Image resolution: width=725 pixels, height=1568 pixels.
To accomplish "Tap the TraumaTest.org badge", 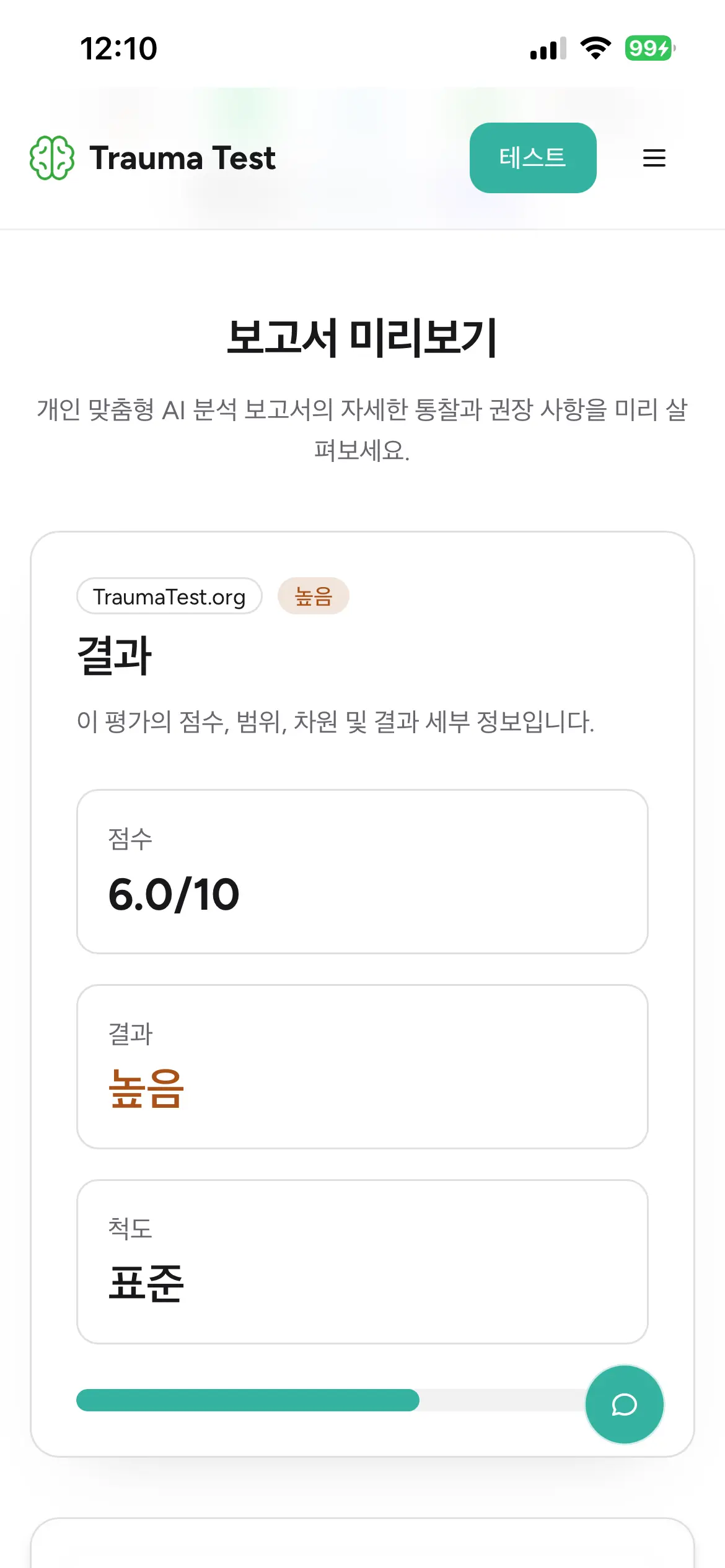I will pyautogui.click(x=169, y=596).
